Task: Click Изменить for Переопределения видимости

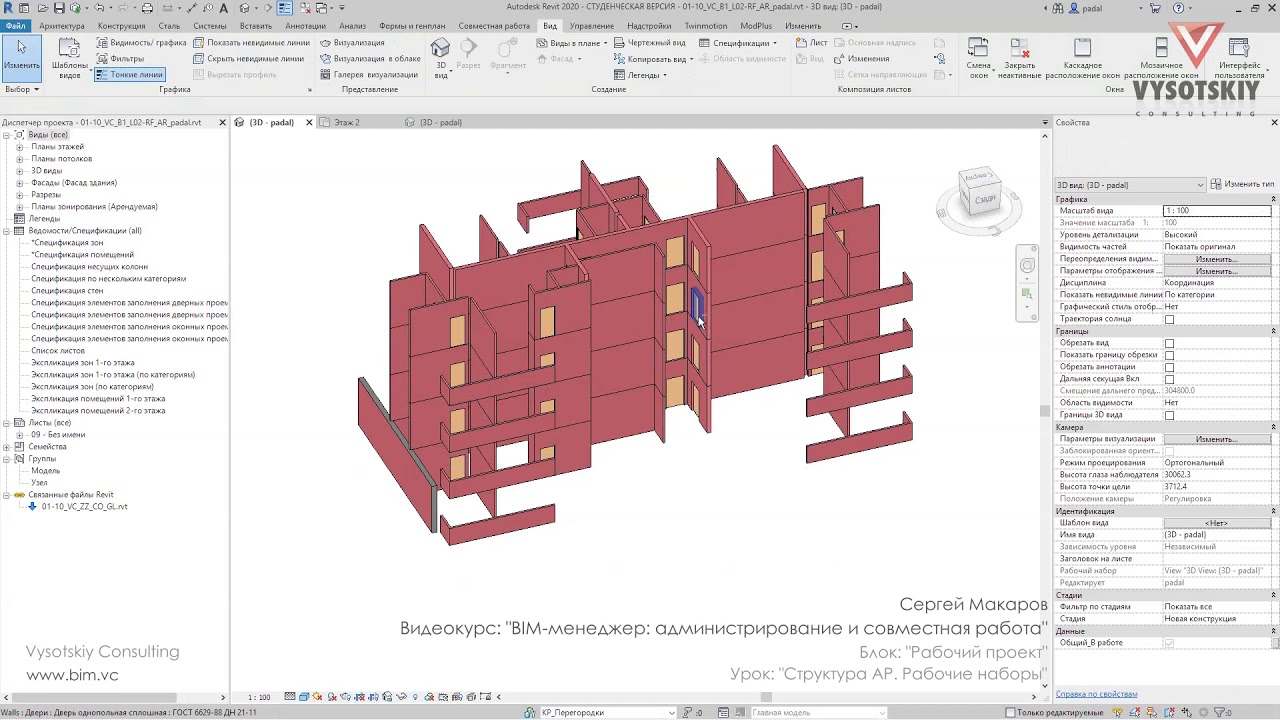Action: (1216, 259)
